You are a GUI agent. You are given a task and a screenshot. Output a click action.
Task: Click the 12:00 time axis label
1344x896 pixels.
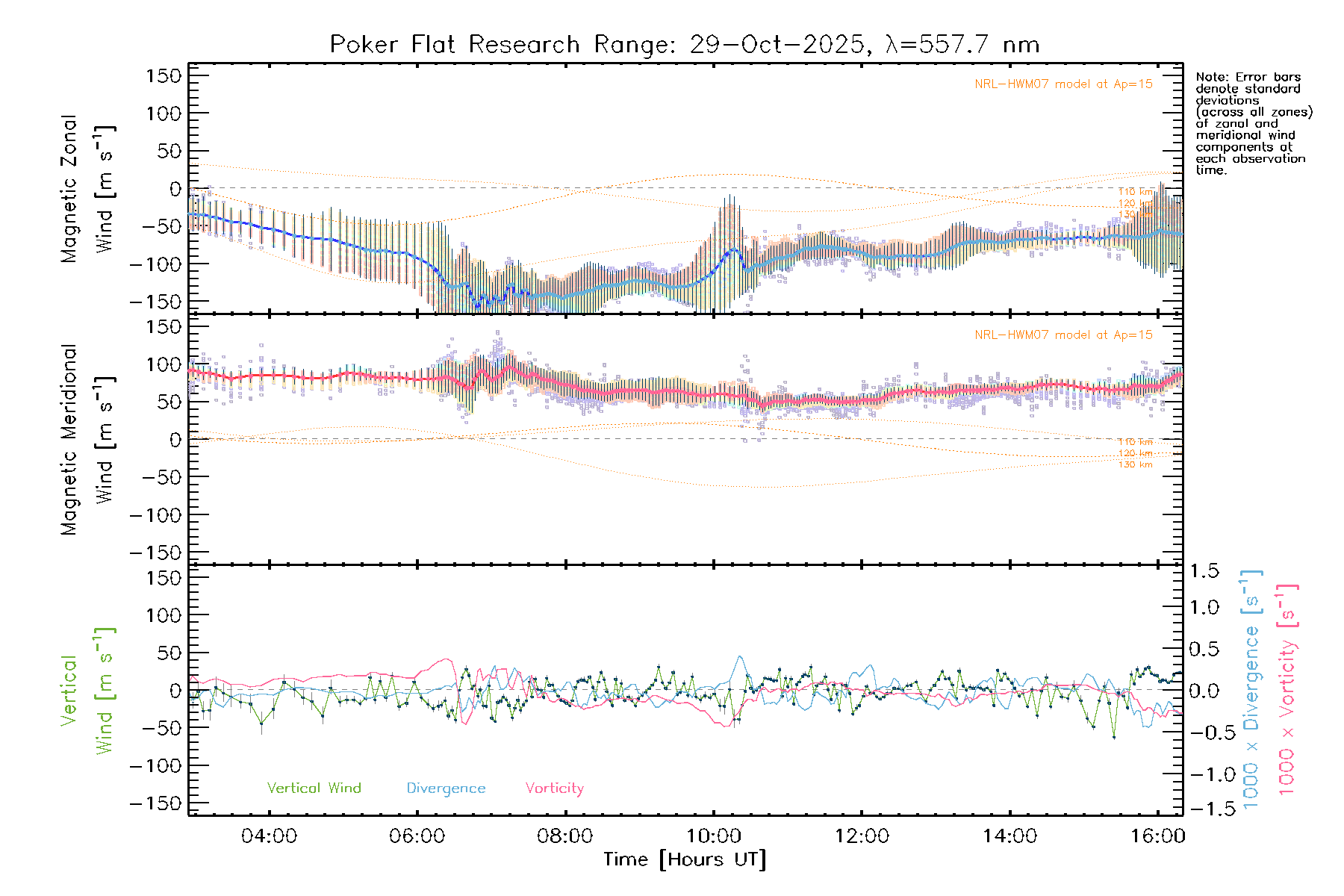[x=861, y=836]
